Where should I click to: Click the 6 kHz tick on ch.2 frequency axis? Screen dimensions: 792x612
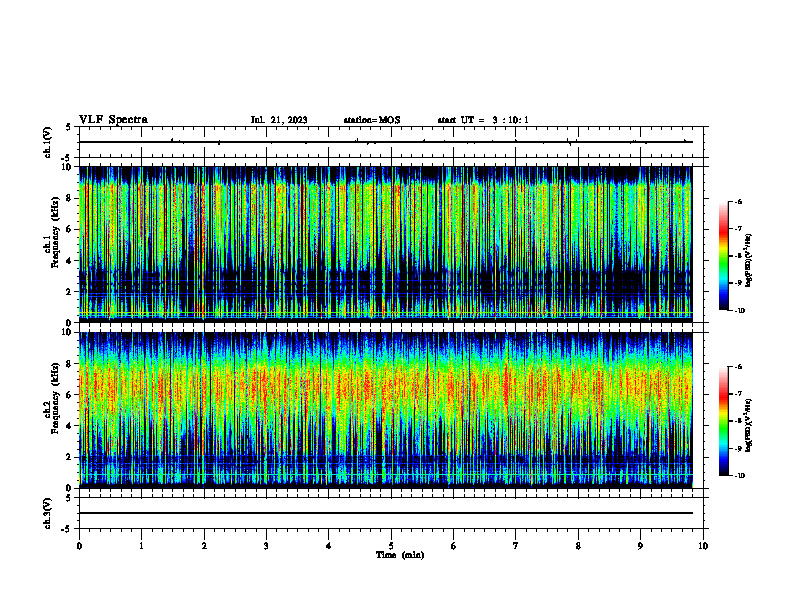coord(70,395)
